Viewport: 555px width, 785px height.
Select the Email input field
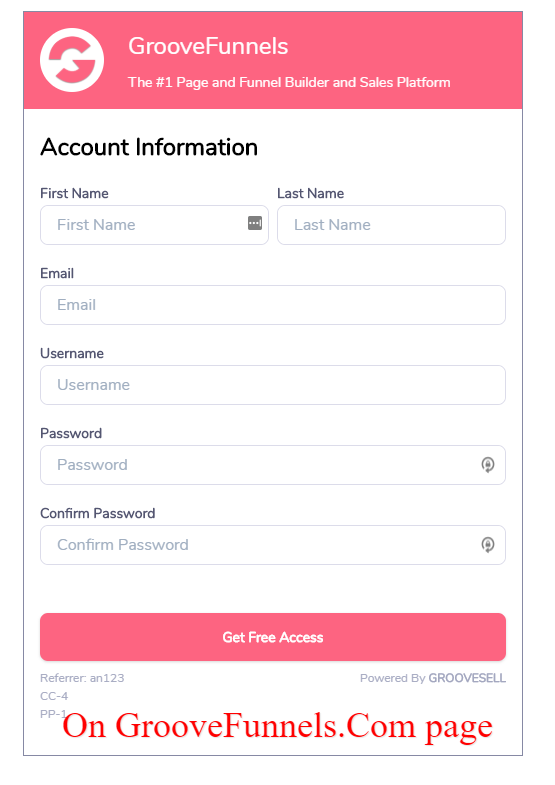pyautogui.click(x=273, y=305)
